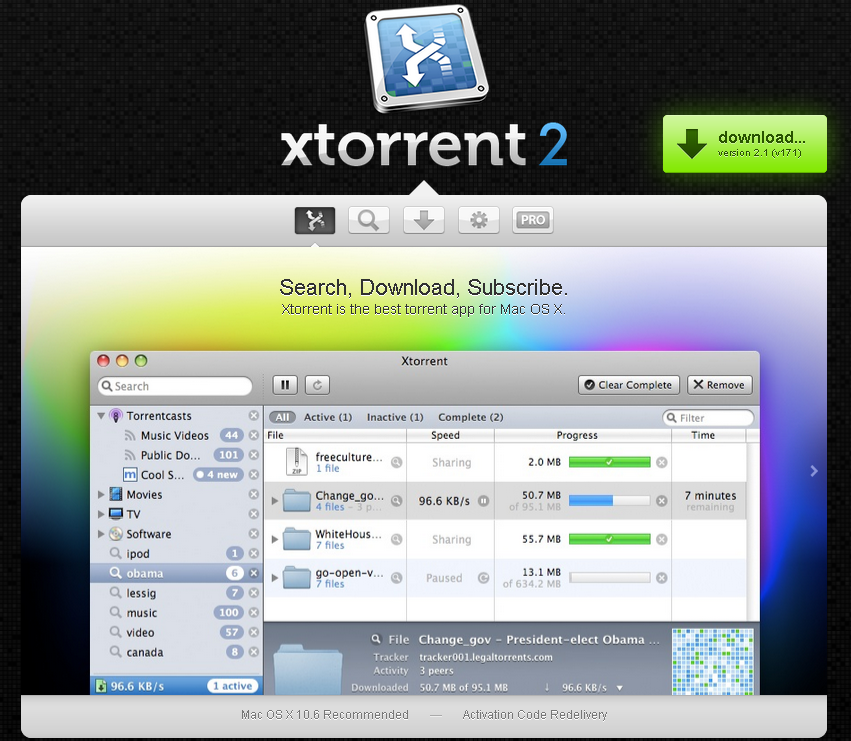
Task: Remove the obama search from sidebar
Action: tap(254, 574)
